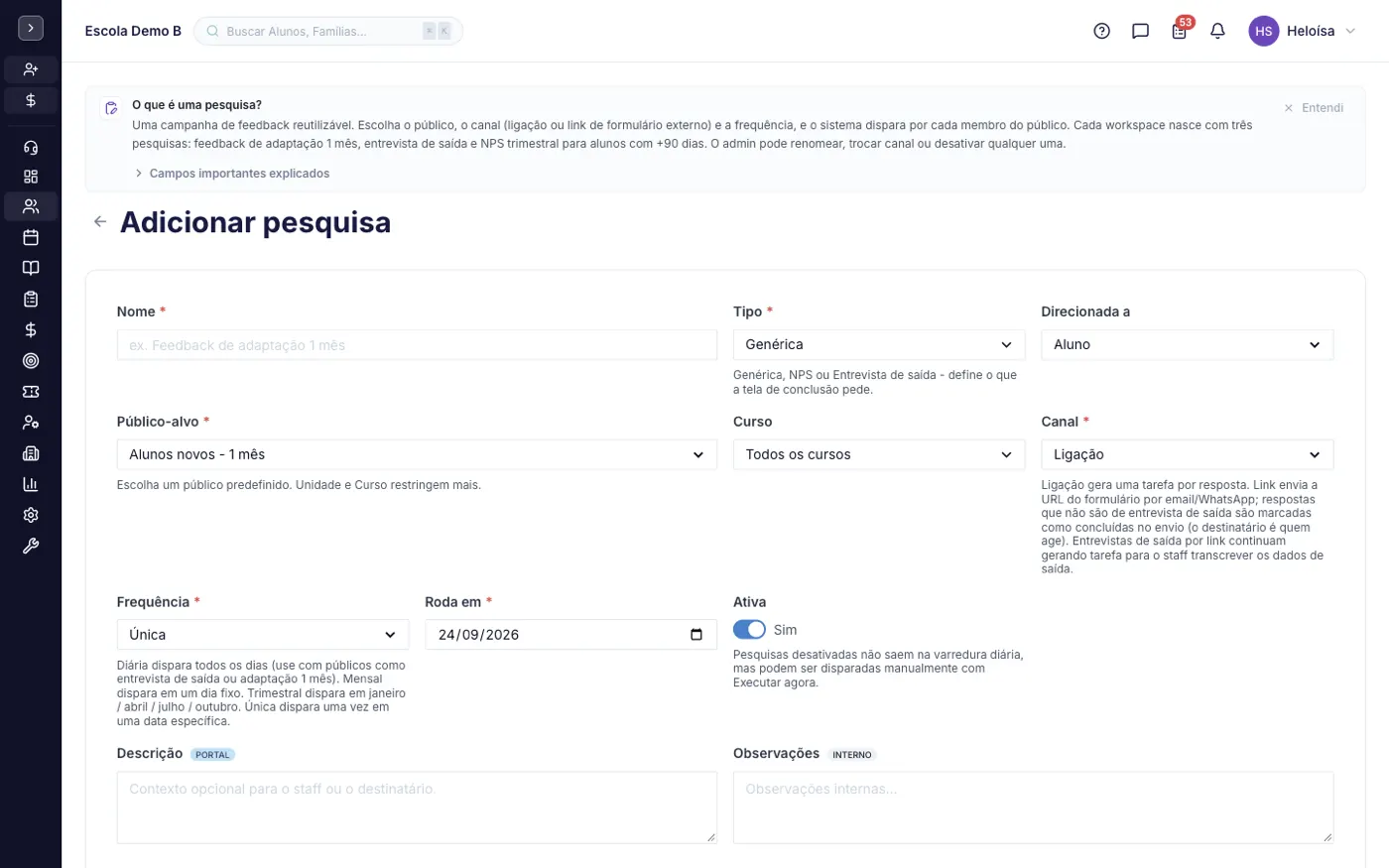Open the notifications bell icon
Viewport: 1389px width, 868px height.
[1217, 31]
